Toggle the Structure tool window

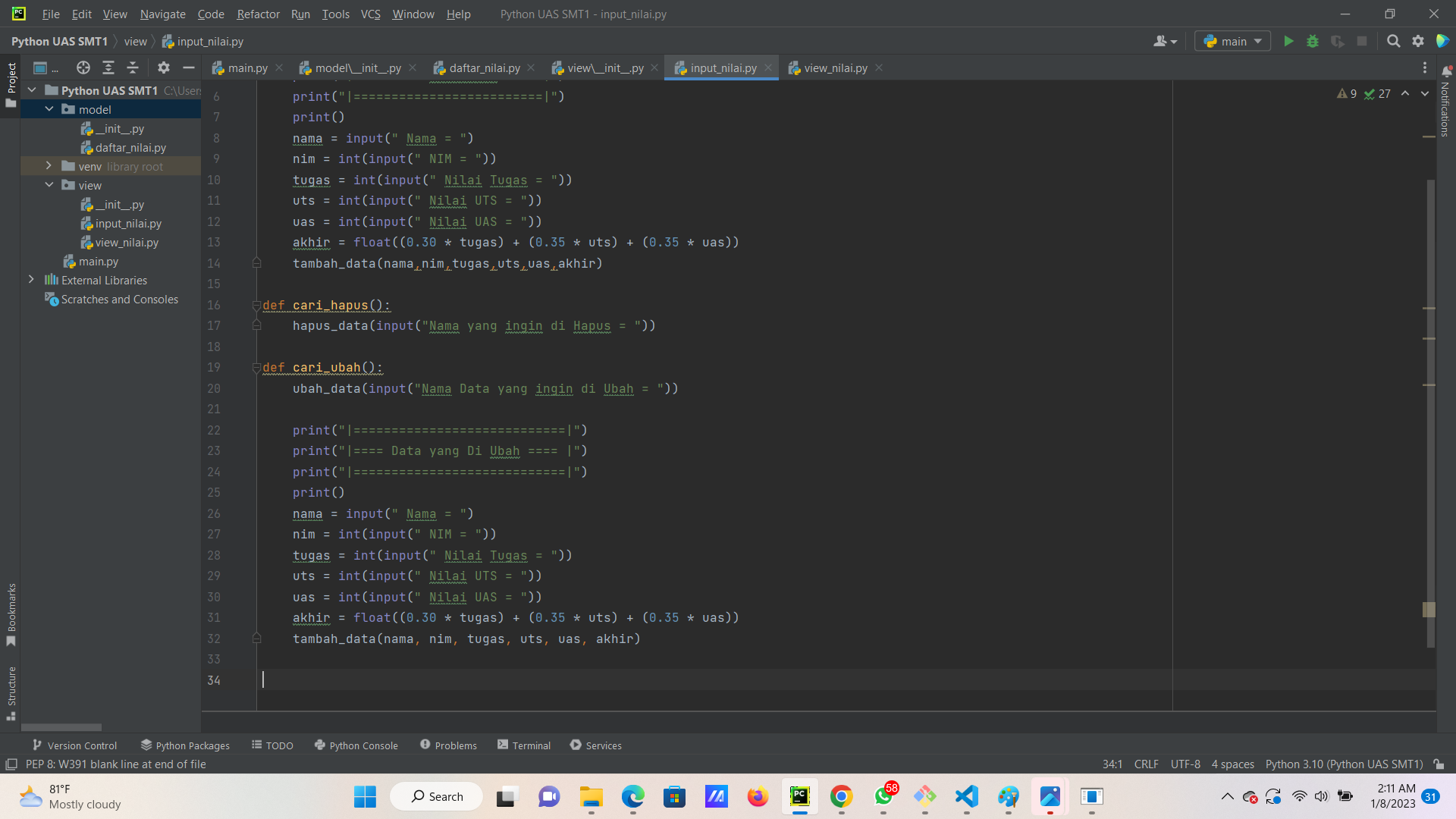(x=11, y=692)
